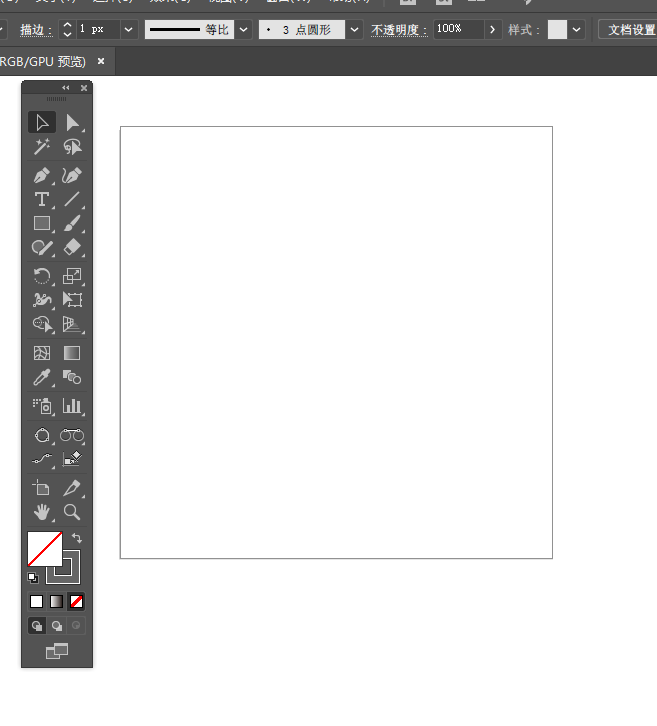Open the 不透明度 opacity panel link
This screenshot has height=726, width=657.
(x=399, y=30)
